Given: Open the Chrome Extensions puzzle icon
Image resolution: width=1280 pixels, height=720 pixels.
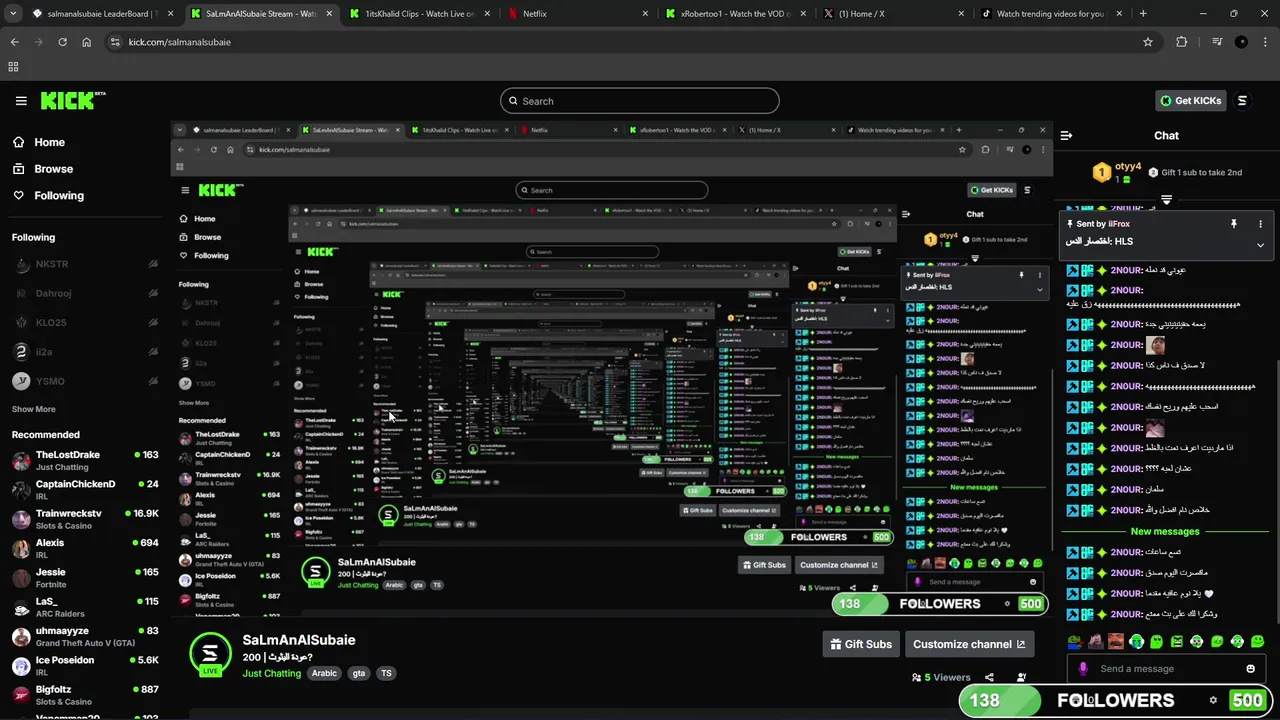Looking at the screenshot, I should pos(1182,42).
